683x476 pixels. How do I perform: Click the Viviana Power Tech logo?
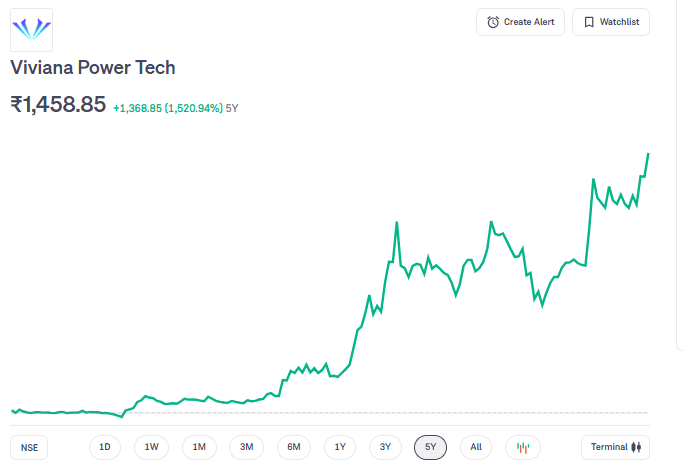click(x=31, y=30)
